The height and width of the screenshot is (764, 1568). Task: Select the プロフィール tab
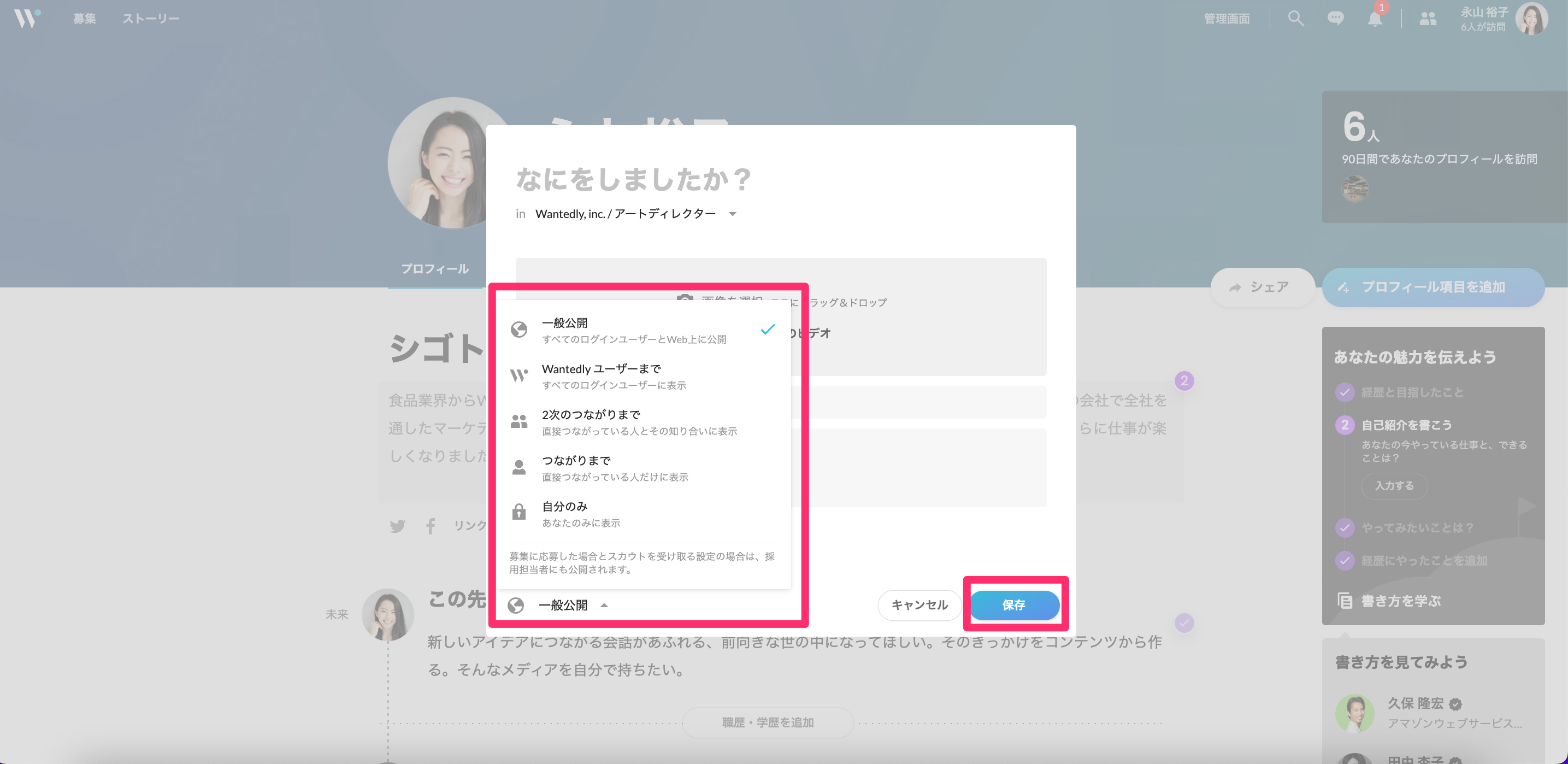pyautogui.click(x=434, y=268)
